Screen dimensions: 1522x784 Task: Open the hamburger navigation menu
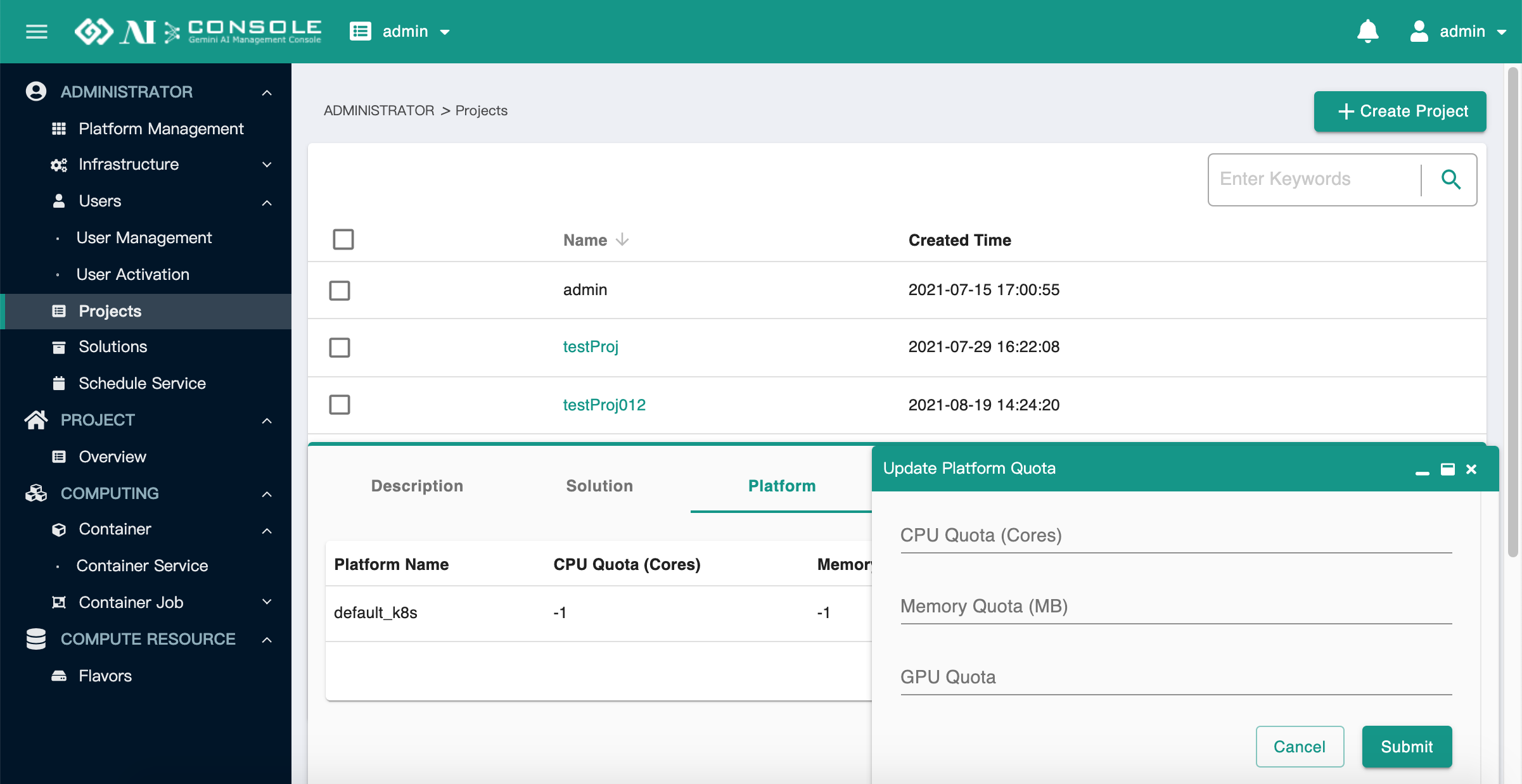(x=37, y=32)
